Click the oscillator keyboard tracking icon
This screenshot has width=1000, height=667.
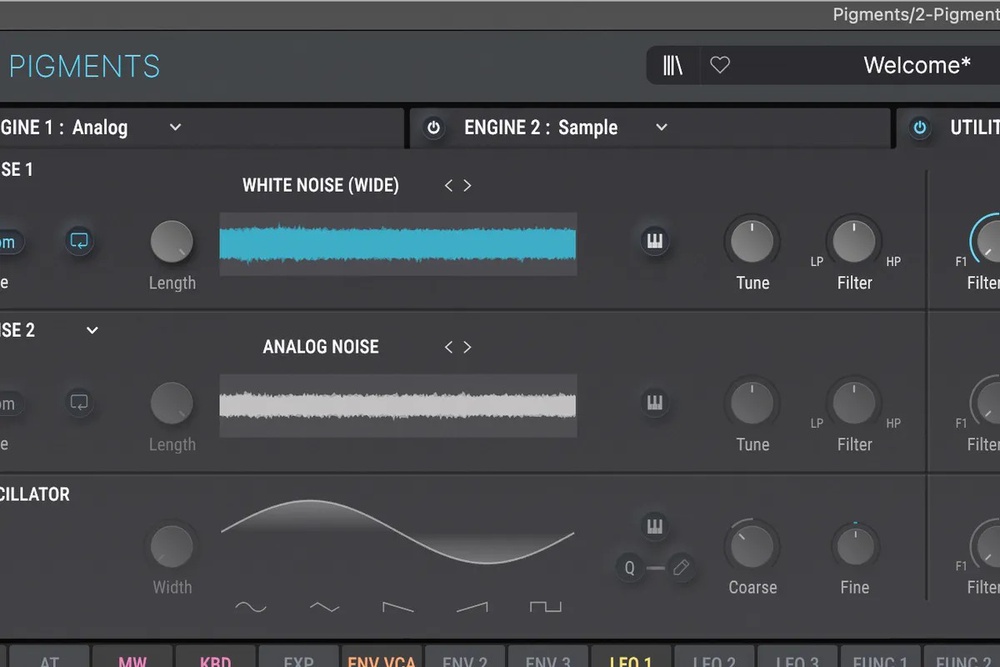coord(655,526)
